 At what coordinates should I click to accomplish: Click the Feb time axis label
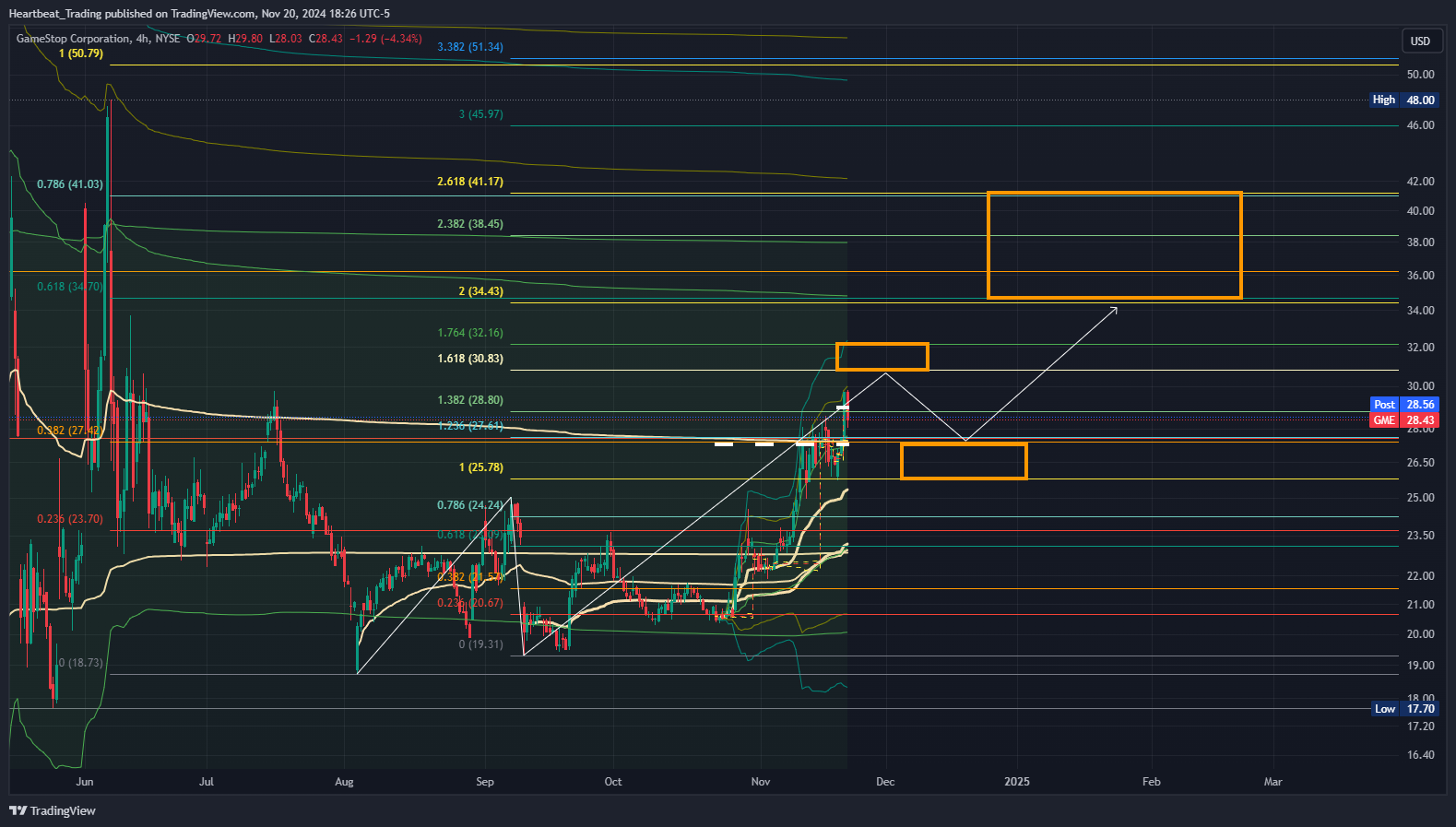click(1152, 782)
